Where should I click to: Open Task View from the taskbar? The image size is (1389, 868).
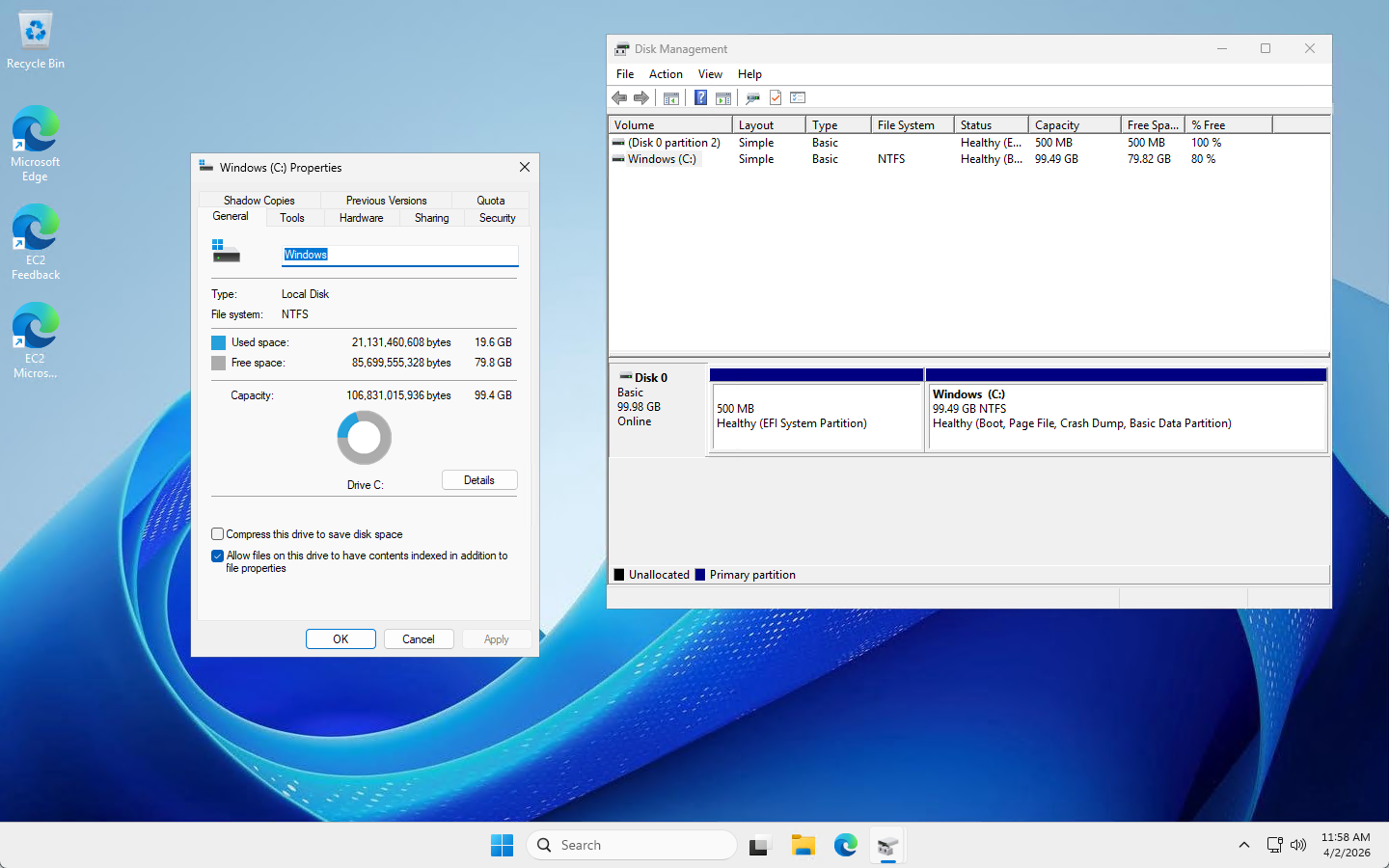coord(760,845)
